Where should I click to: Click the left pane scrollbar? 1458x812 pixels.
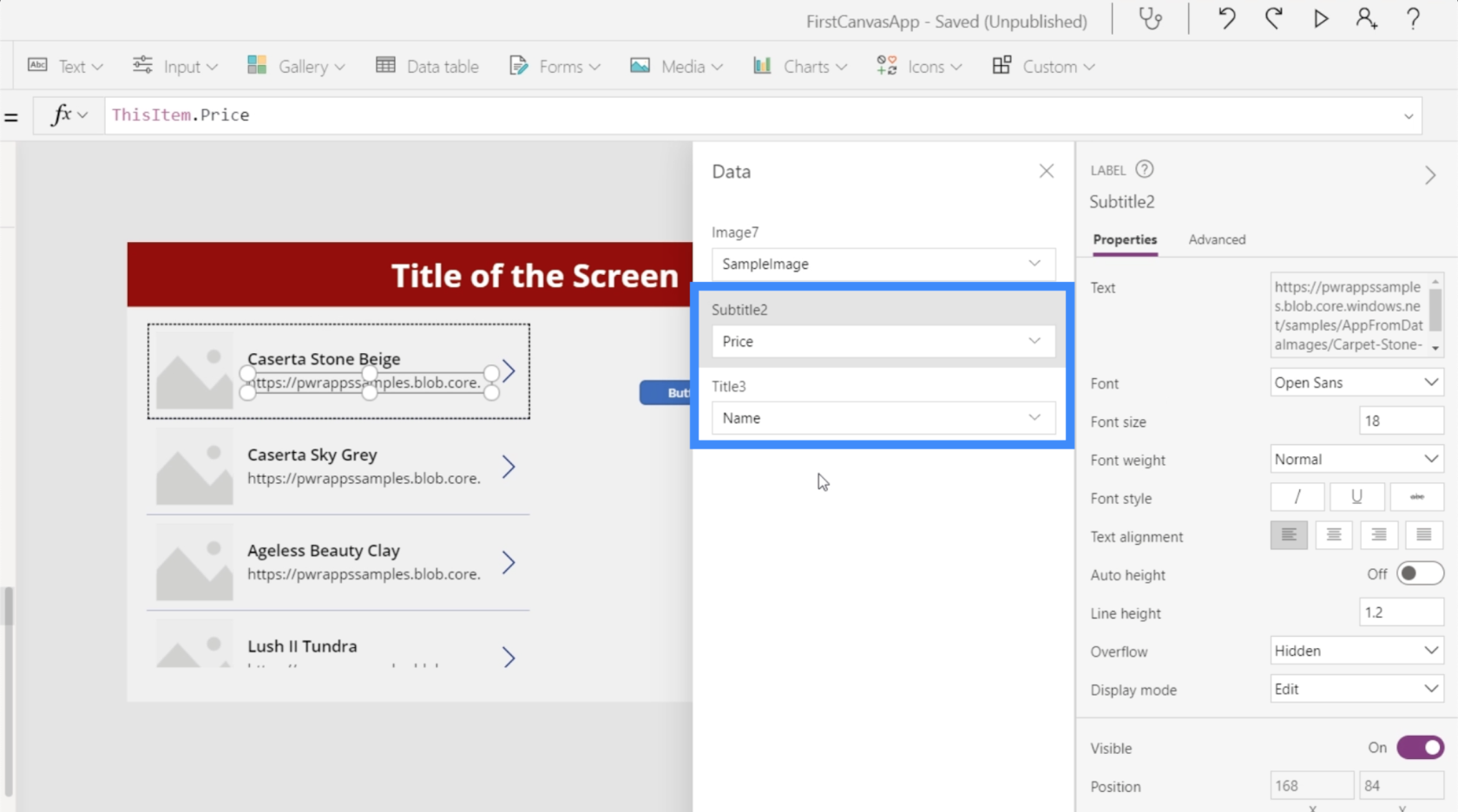pos(9,606)
